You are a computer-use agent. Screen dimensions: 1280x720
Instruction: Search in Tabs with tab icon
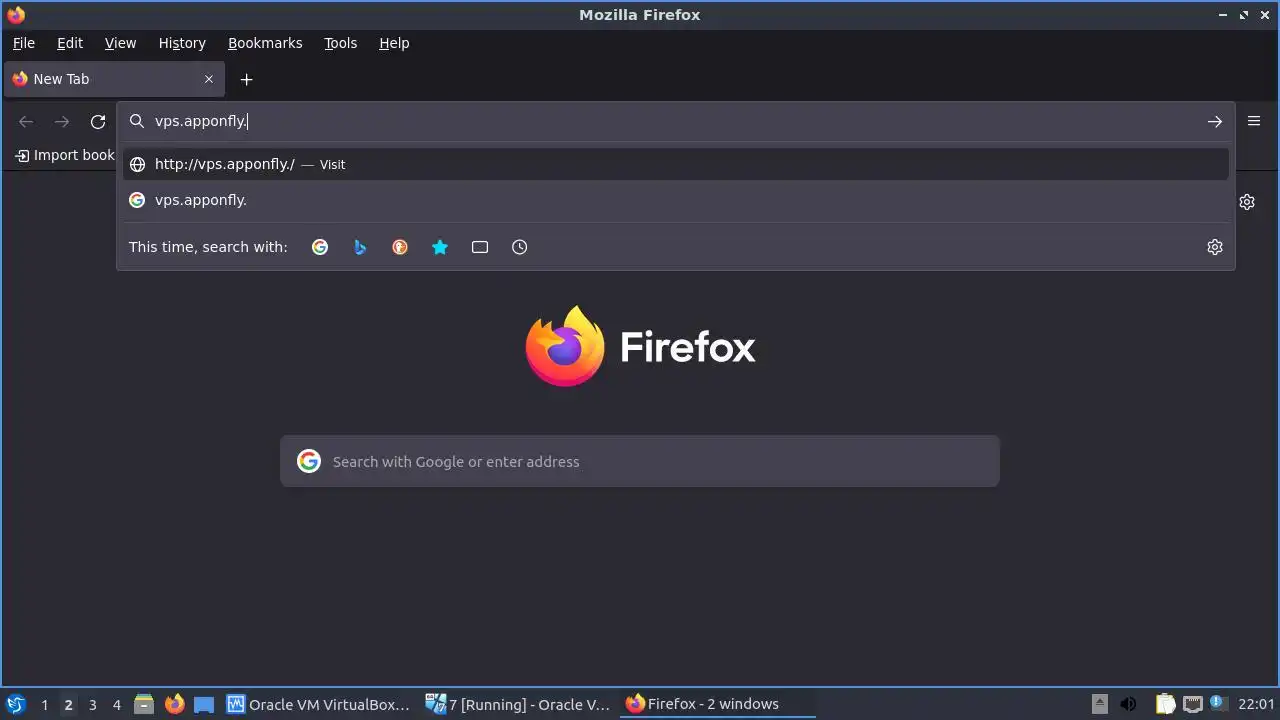480,247
